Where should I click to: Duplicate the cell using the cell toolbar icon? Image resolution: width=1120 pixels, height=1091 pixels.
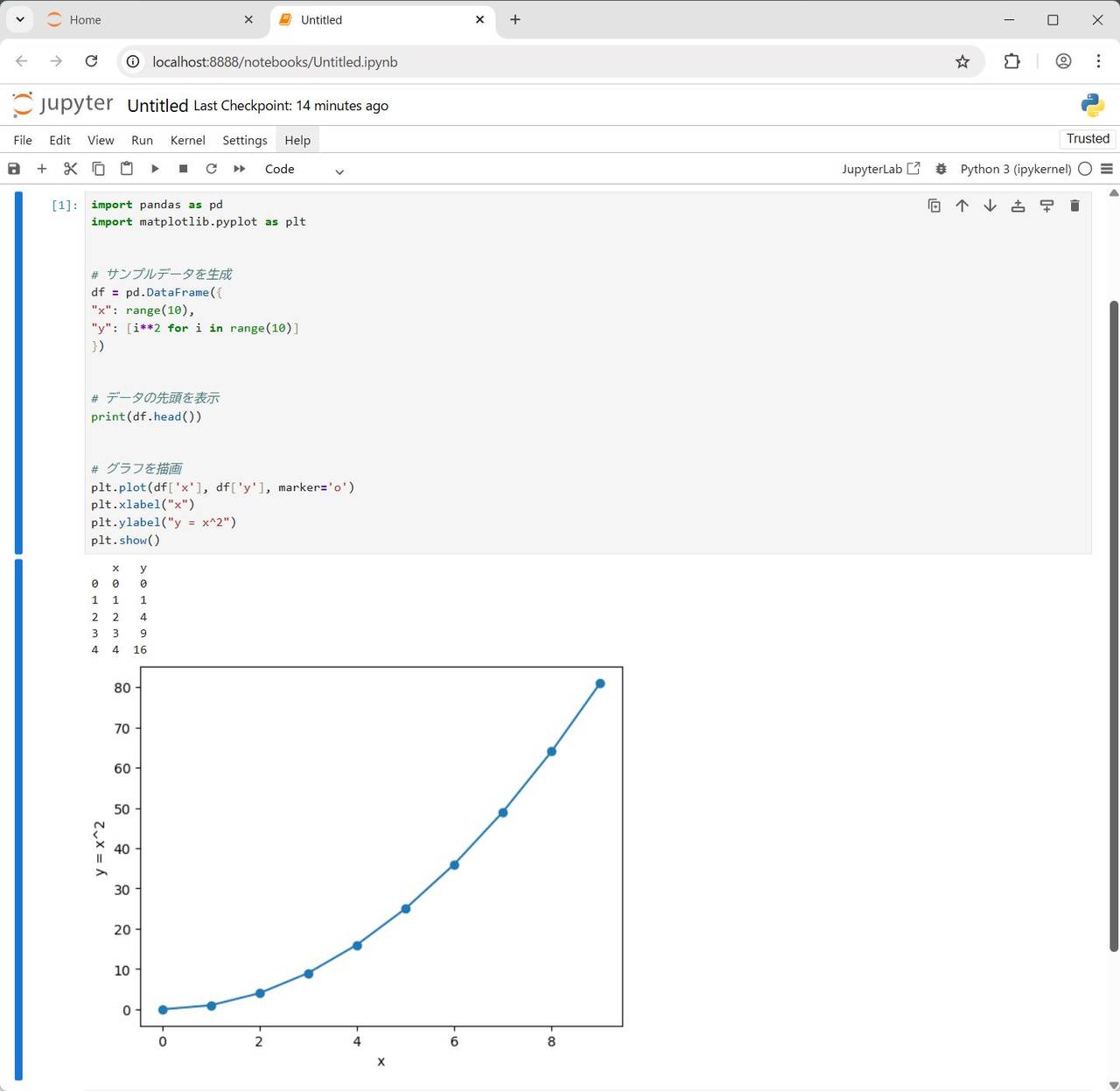[934, 206]
